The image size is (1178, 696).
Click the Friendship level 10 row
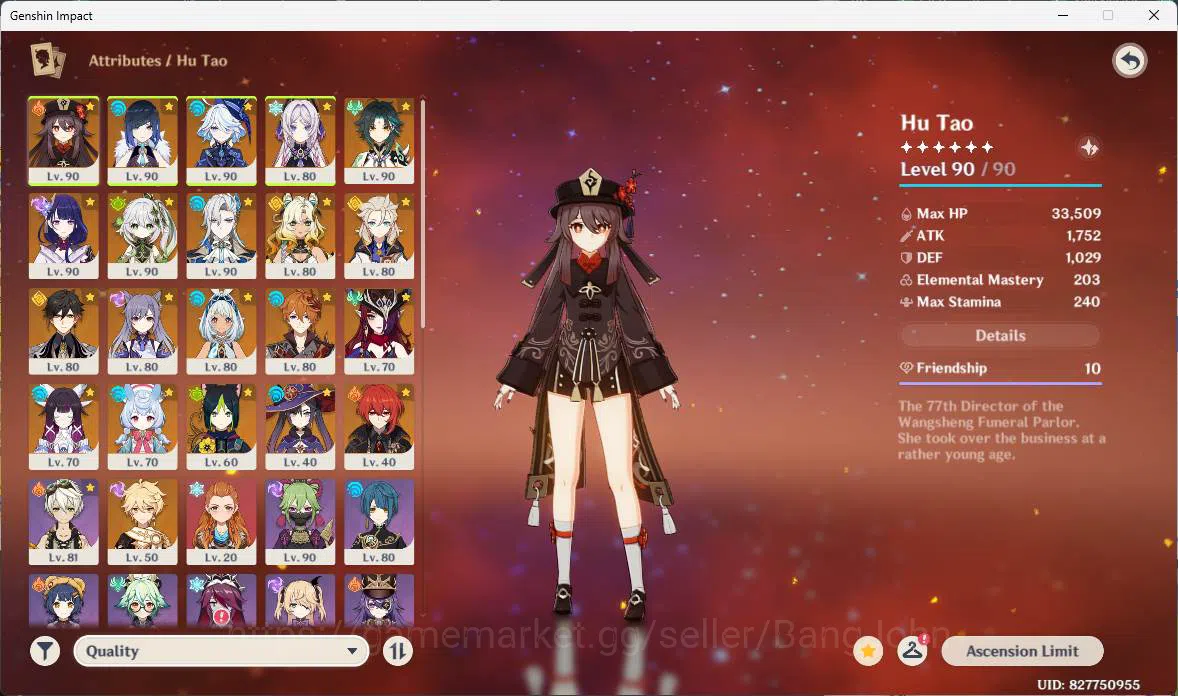click(x=1000, y=368)
